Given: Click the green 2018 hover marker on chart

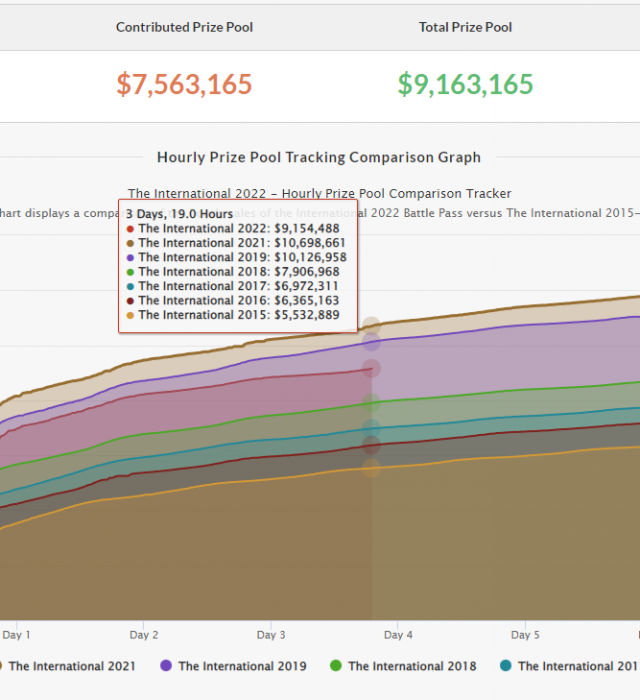Looking at the screenshot, I should (371, 404).
